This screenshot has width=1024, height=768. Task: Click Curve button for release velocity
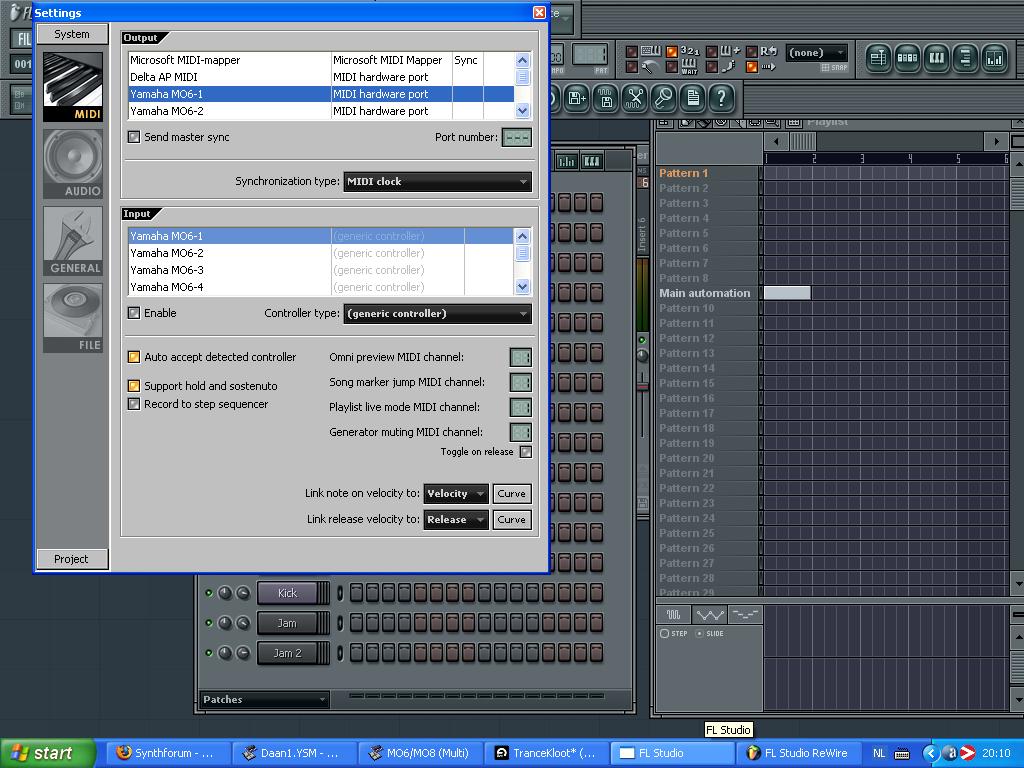coord(511,520)
